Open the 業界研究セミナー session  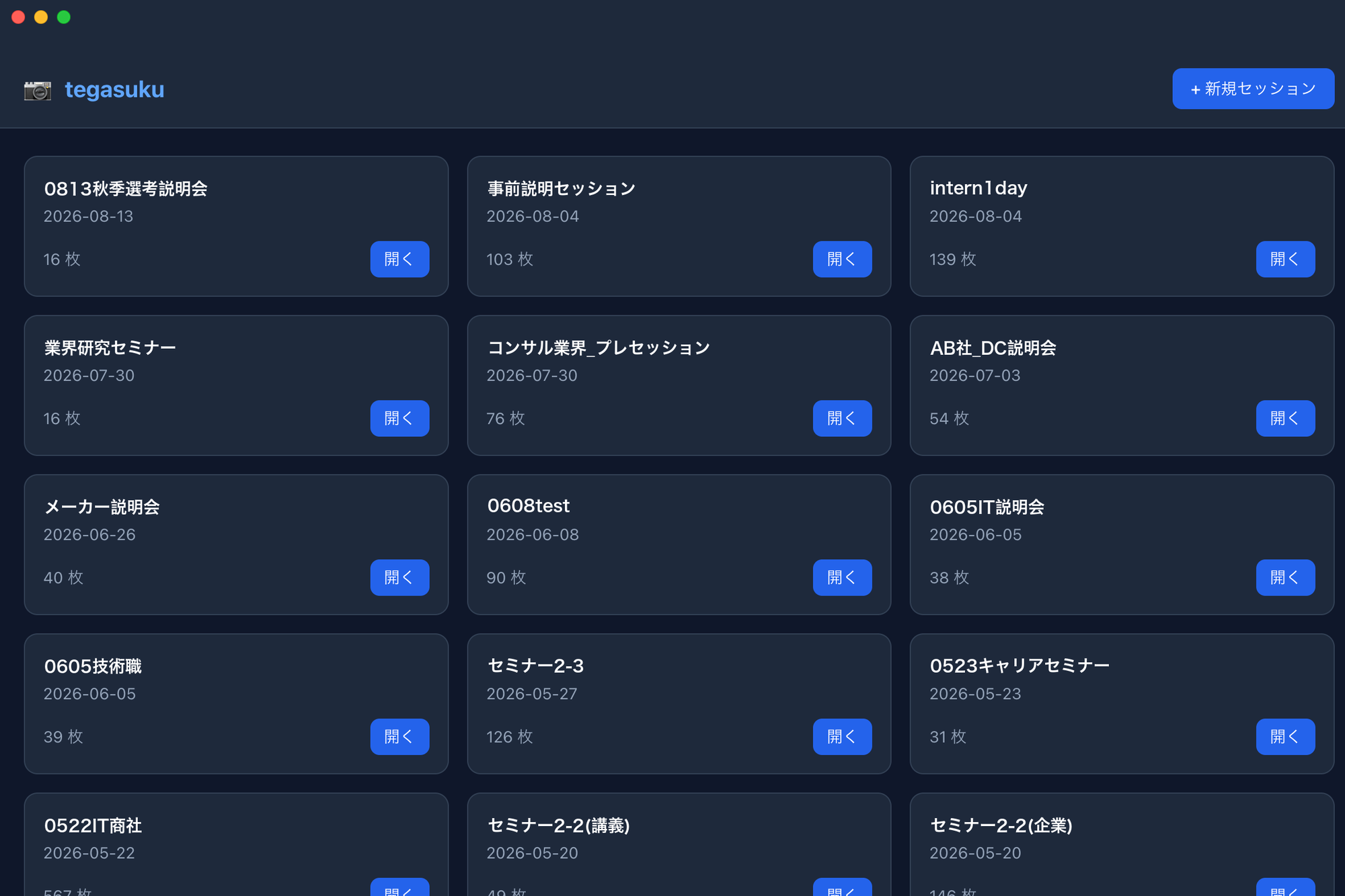(399, 418)
